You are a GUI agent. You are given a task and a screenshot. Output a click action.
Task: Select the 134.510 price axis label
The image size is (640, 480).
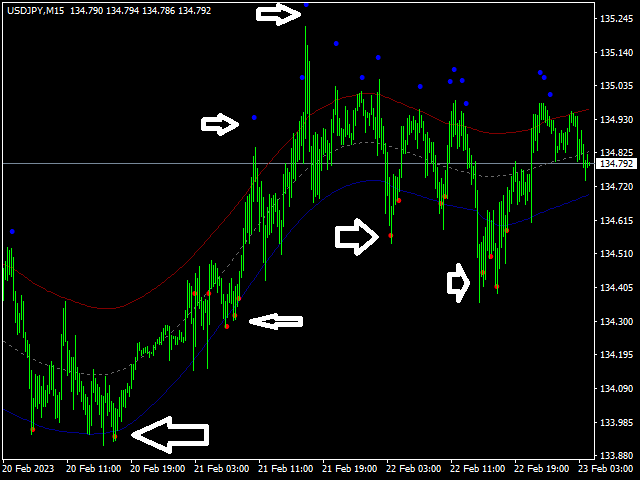click(x=616, y=254)
